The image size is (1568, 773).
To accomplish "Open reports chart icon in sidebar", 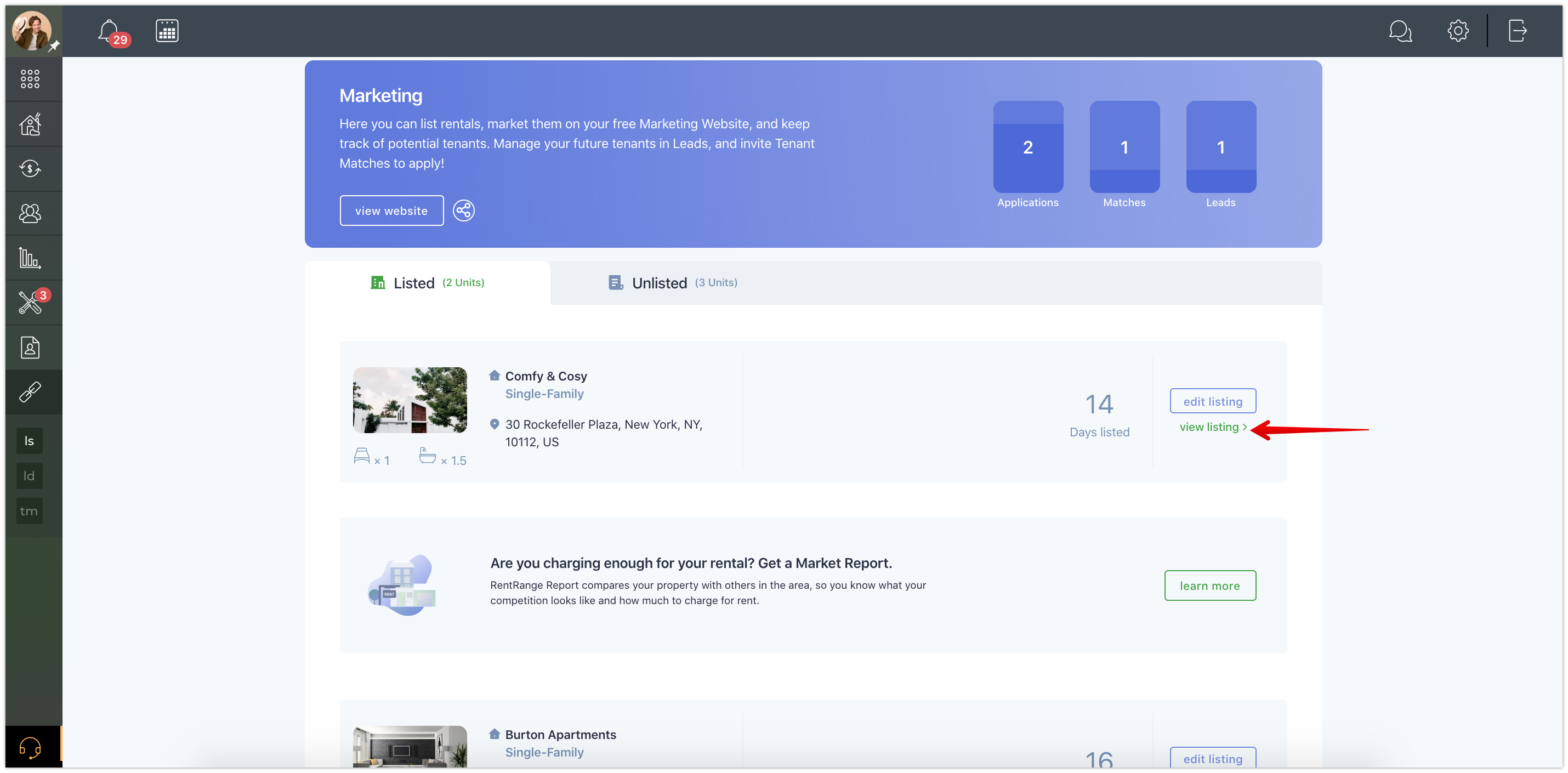I will coord(30,258).
